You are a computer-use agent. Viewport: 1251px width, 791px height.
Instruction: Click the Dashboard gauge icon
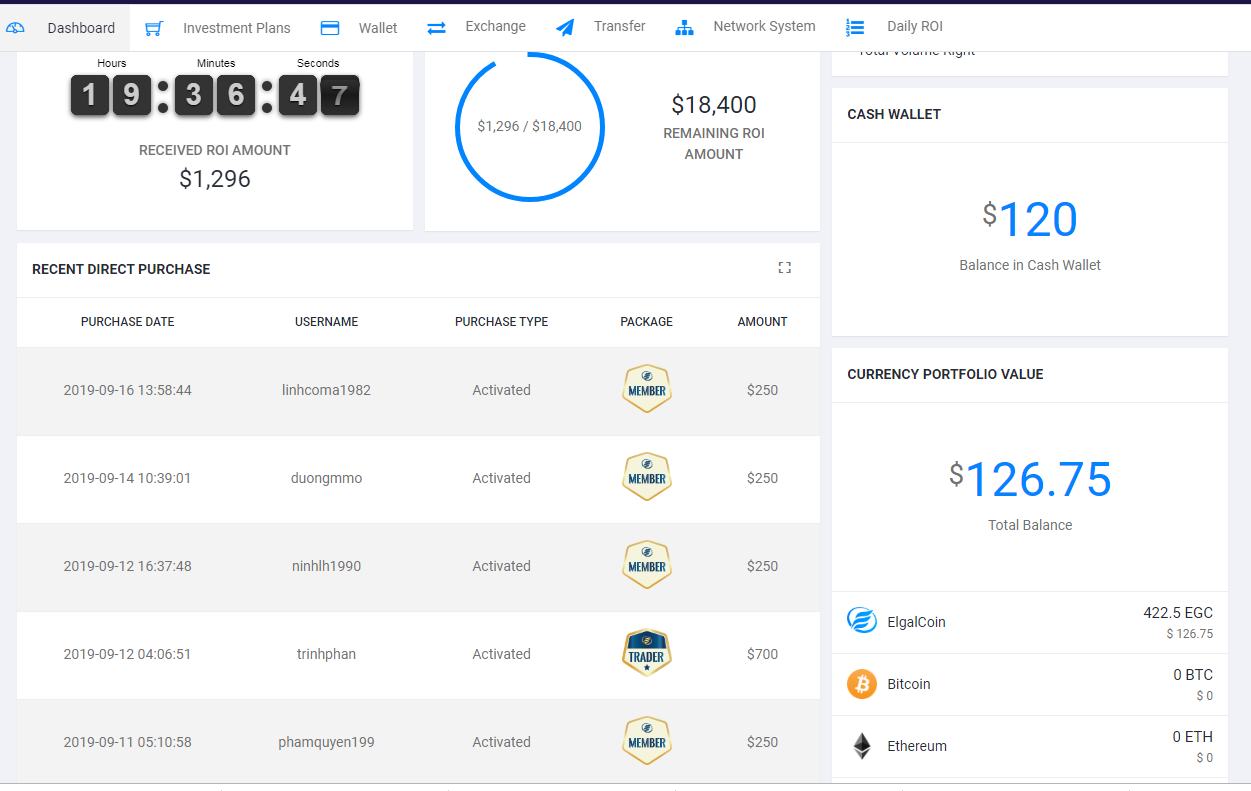click(x=15, y=28)
